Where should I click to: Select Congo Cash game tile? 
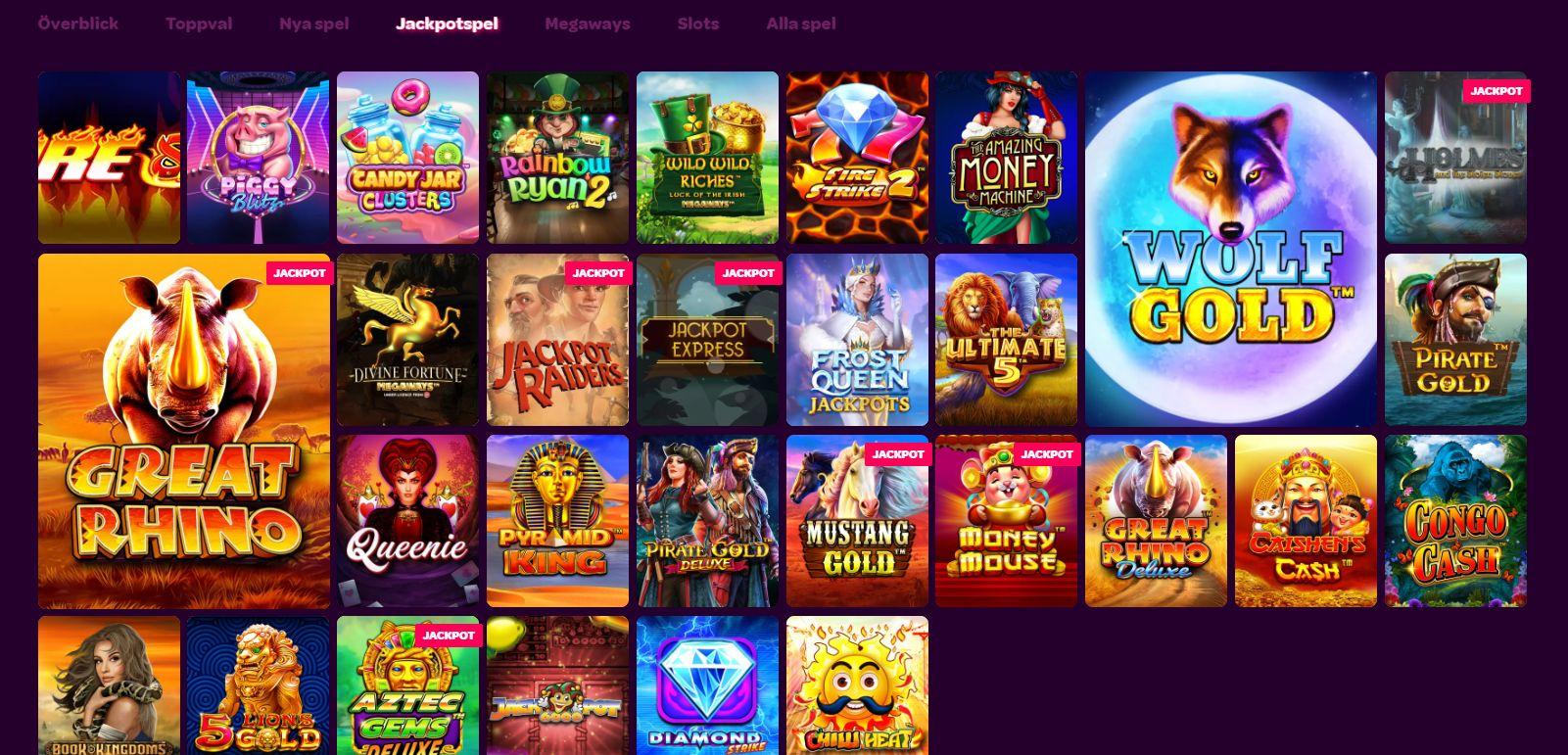point(1455,521)
